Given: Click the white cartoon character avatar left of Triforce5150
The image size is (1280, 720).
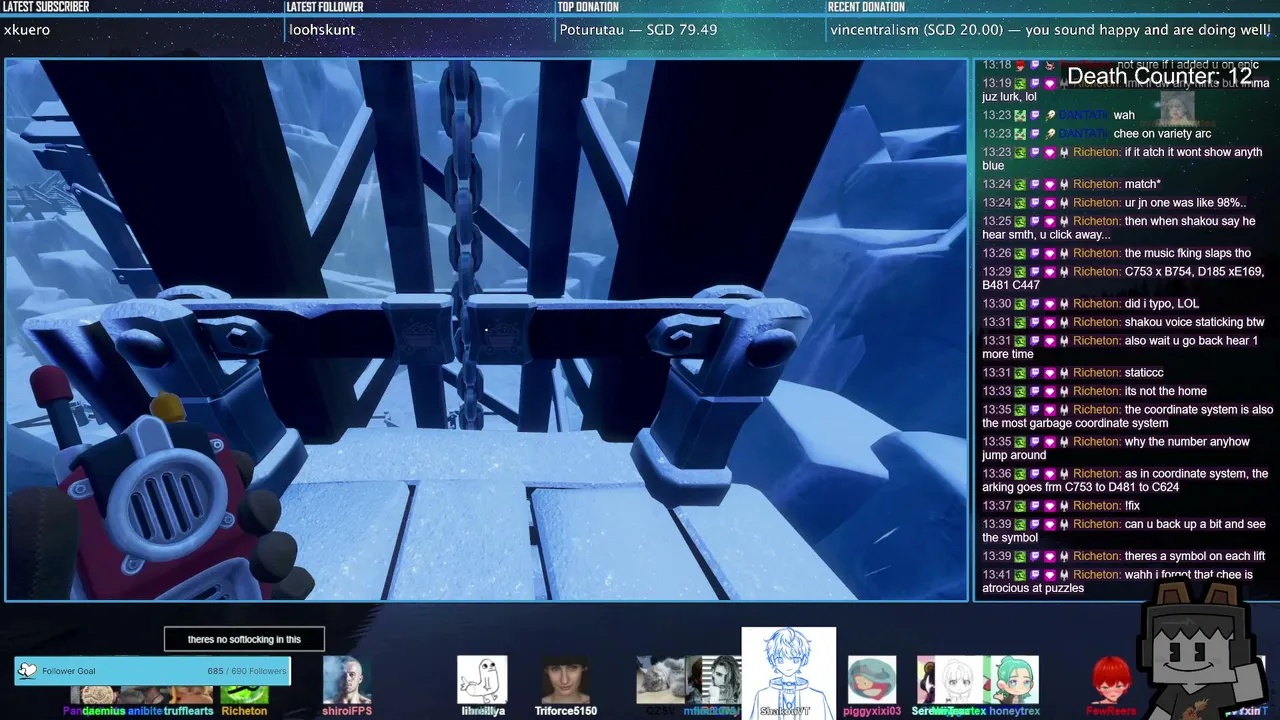Looking at the screenshot, I should pos(482,680).
